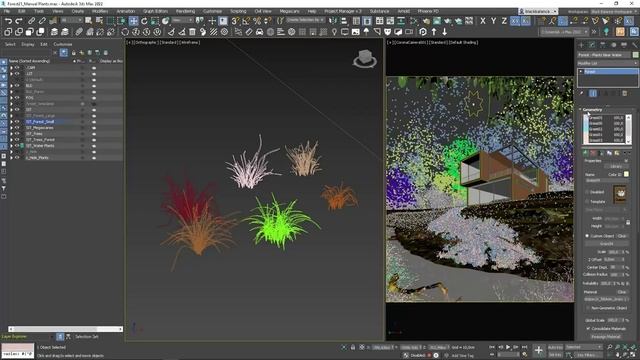
Task: Click the lock icon in scene explorer toolbar
Action: pyautogui.click(x=73, y=53)
